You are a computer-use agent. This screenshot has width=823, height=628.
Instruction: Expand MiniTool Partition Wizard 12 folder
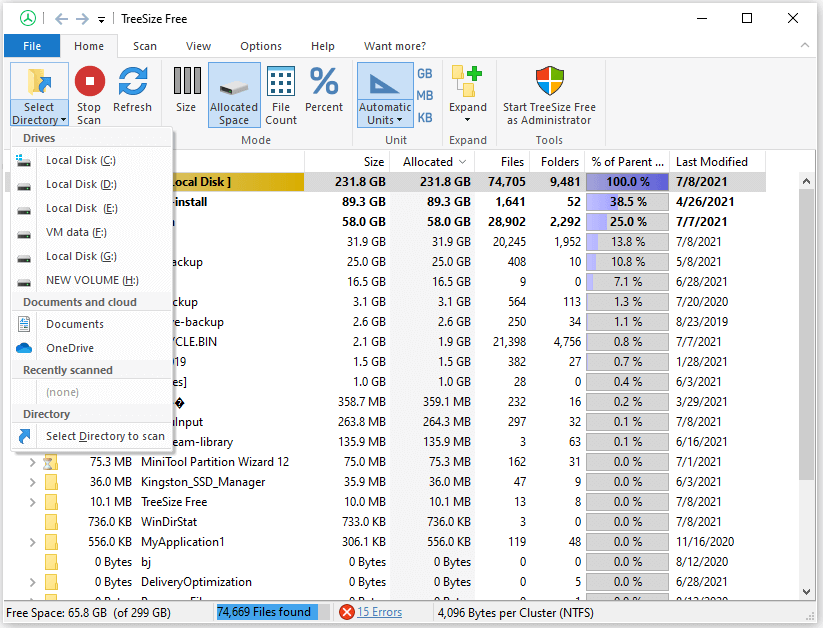click(33, 462)
